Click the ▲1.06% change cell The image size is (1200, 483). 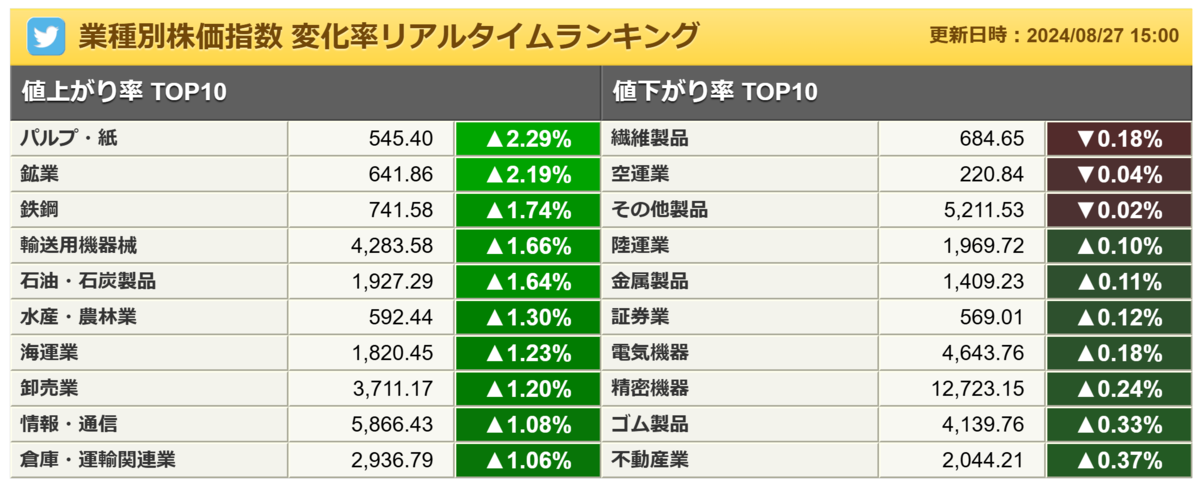527,460
